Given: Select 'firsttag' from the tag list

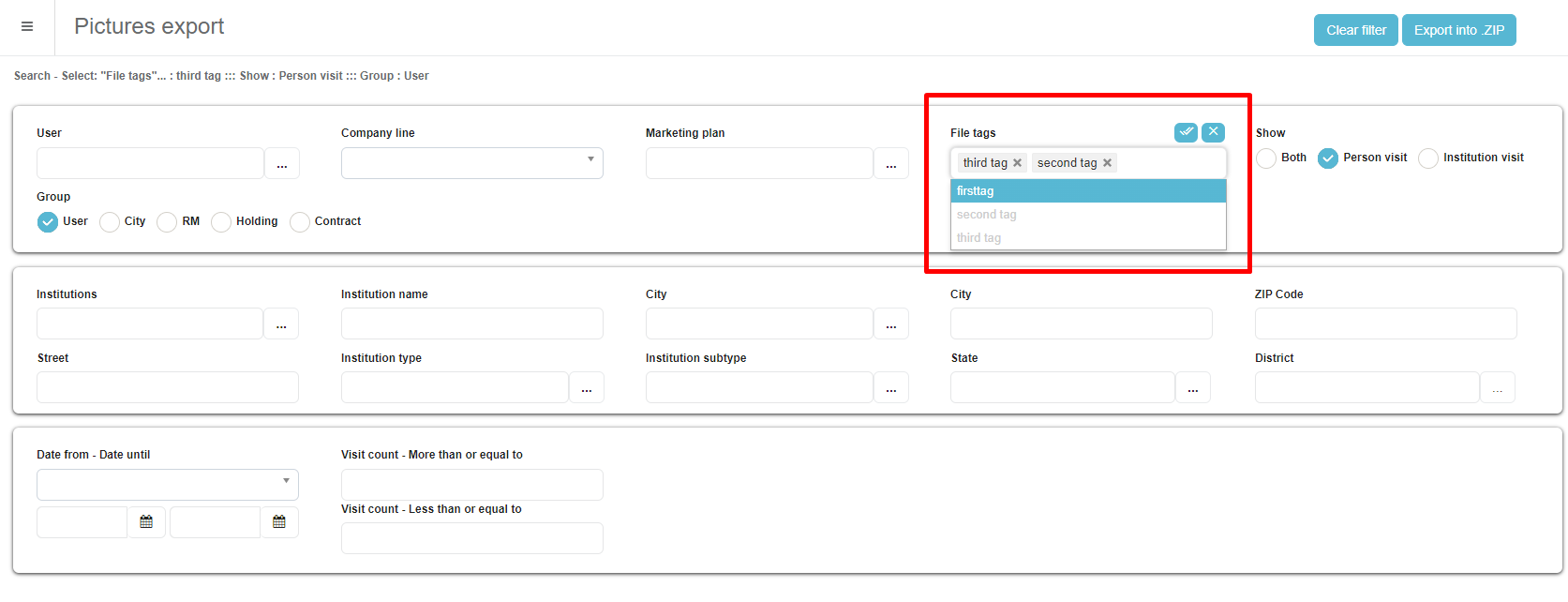Looking at the screenshot, I should tap(1087, 191).
